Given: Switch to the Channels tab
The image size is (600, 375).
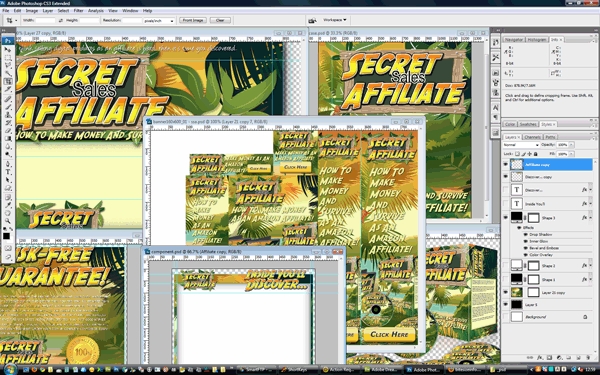Looking at the screenshot, I should tap(532, 137).
